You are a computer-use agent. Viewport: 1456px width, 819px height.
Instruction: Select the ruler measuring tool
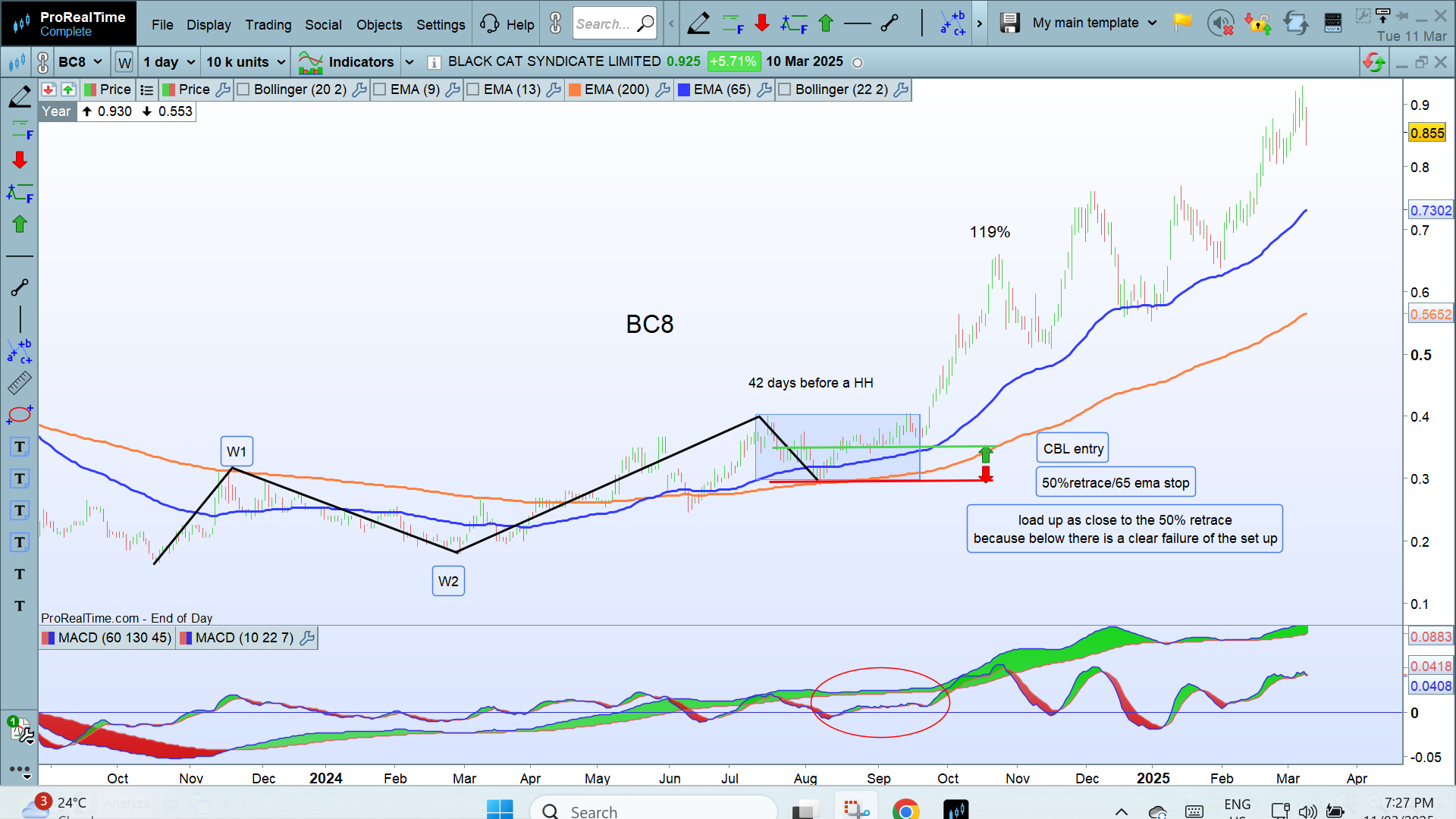[x=20, y=383]
